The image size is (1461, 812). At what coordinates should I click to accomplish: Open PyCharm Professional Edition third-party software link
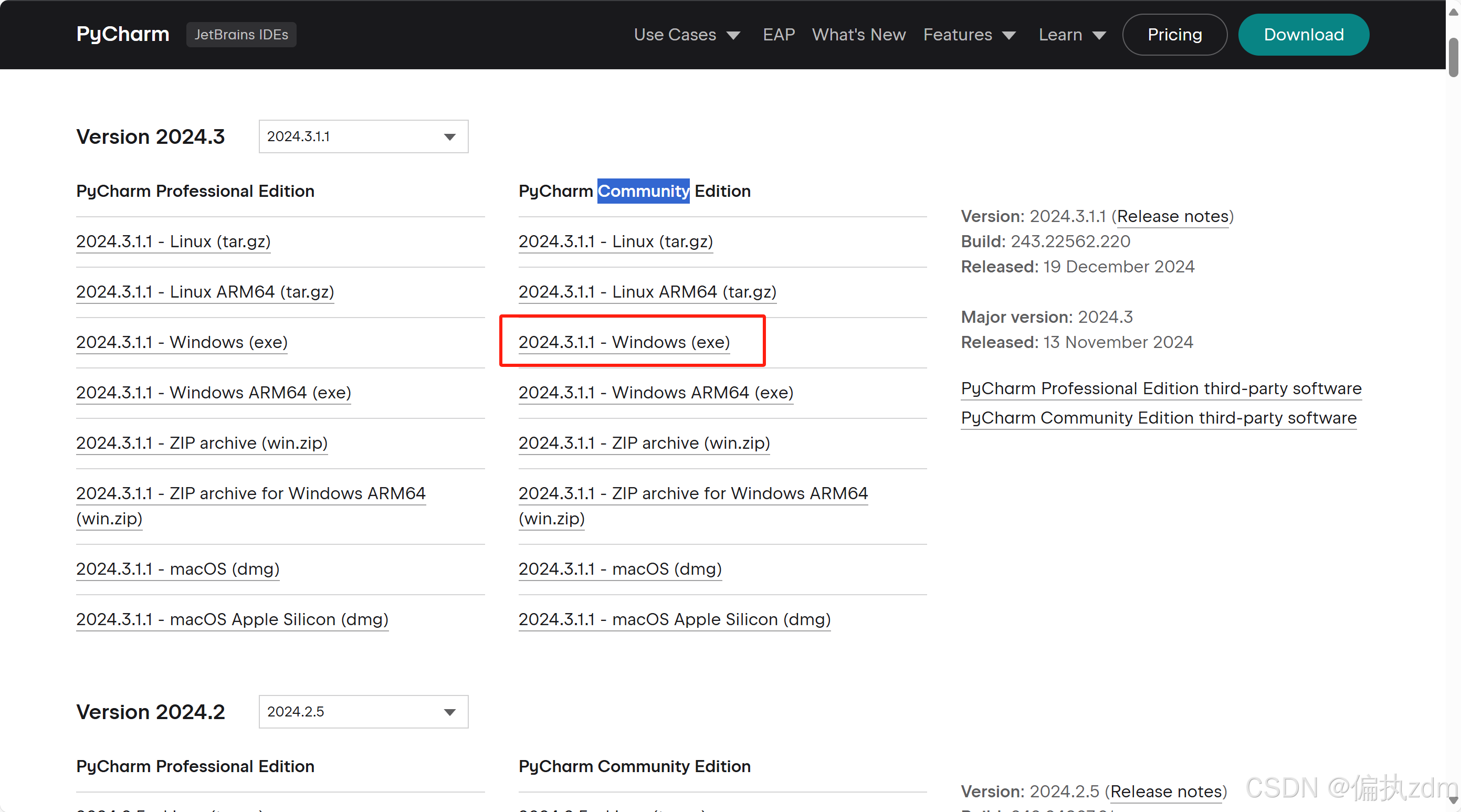1161,388
